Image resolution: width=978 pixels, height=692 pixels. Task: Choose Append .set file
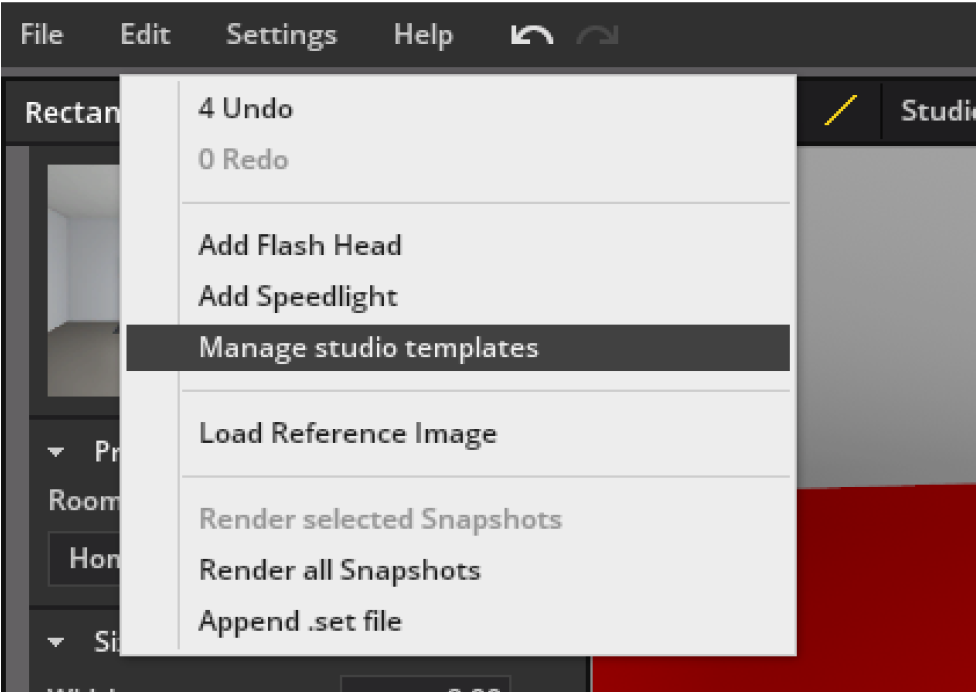(x=300, y=621)
